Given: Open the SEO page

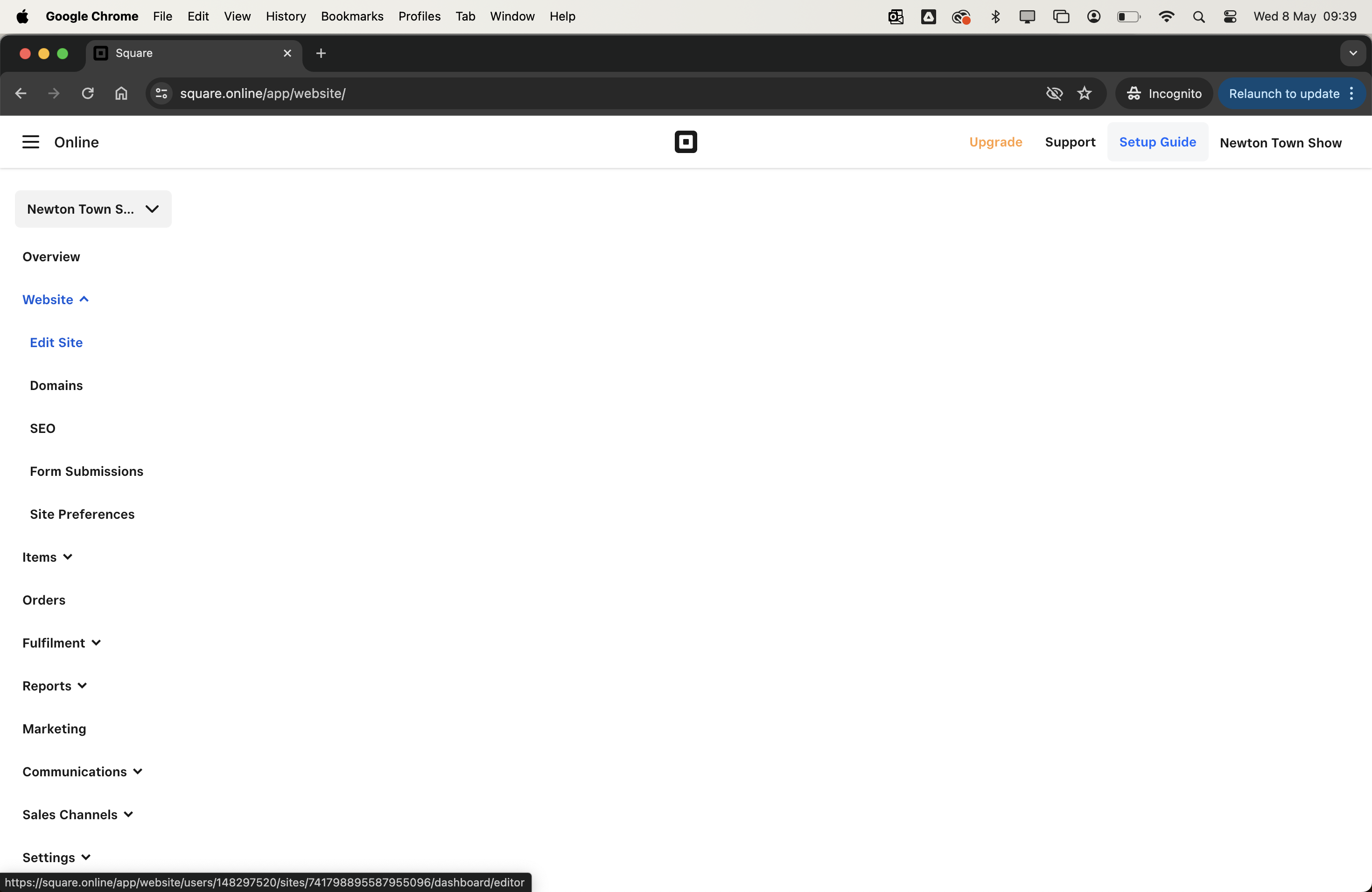Looking at the screenshot, I should click(x=42, y=429).
